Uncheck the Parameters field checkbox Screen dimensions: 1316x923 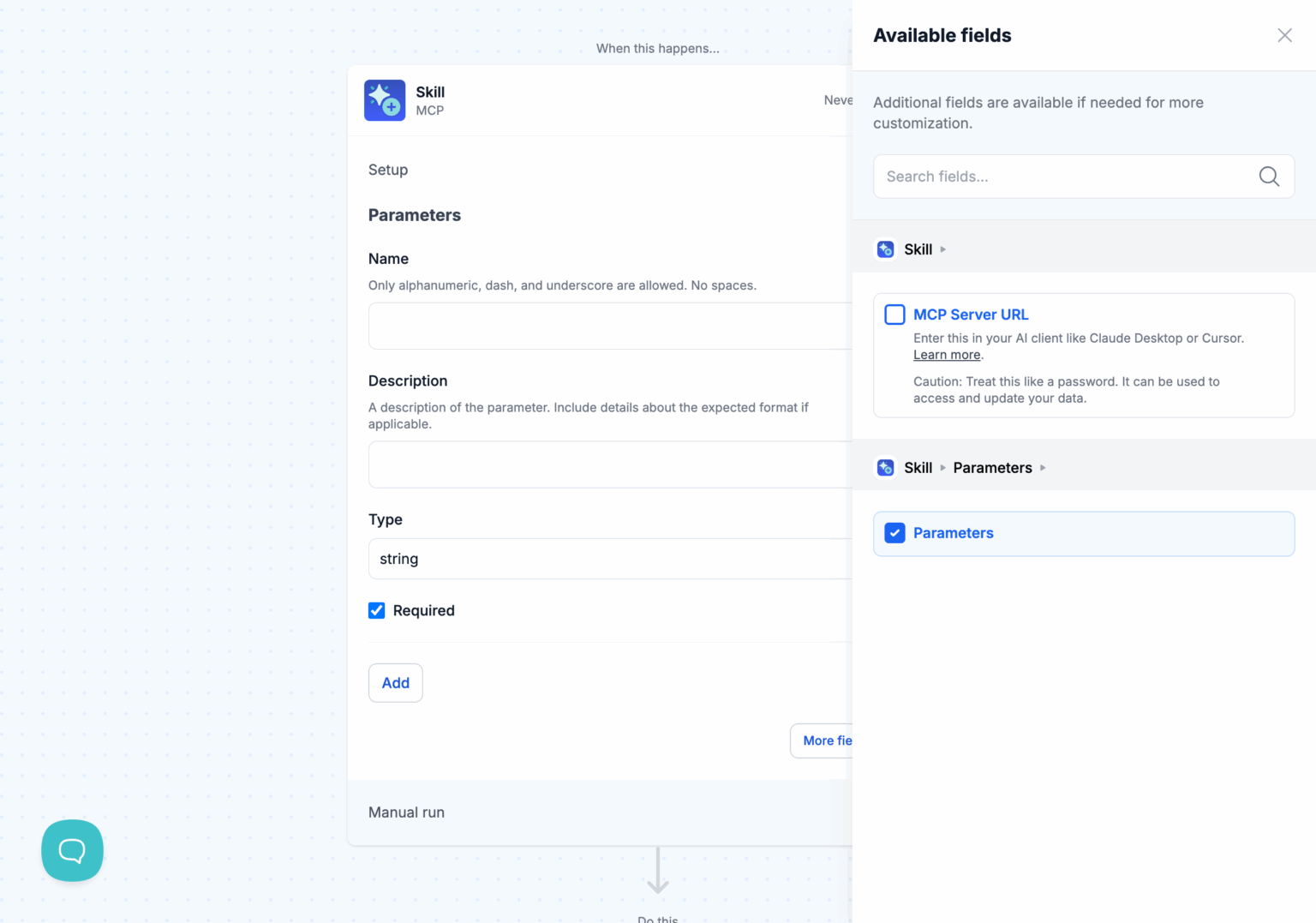(x=894, y=533)
